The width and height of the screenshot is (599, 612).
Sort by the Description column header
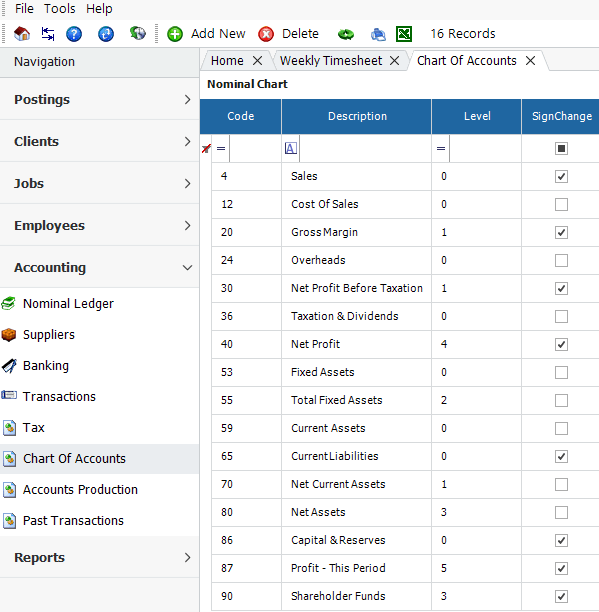click(357, 116)
